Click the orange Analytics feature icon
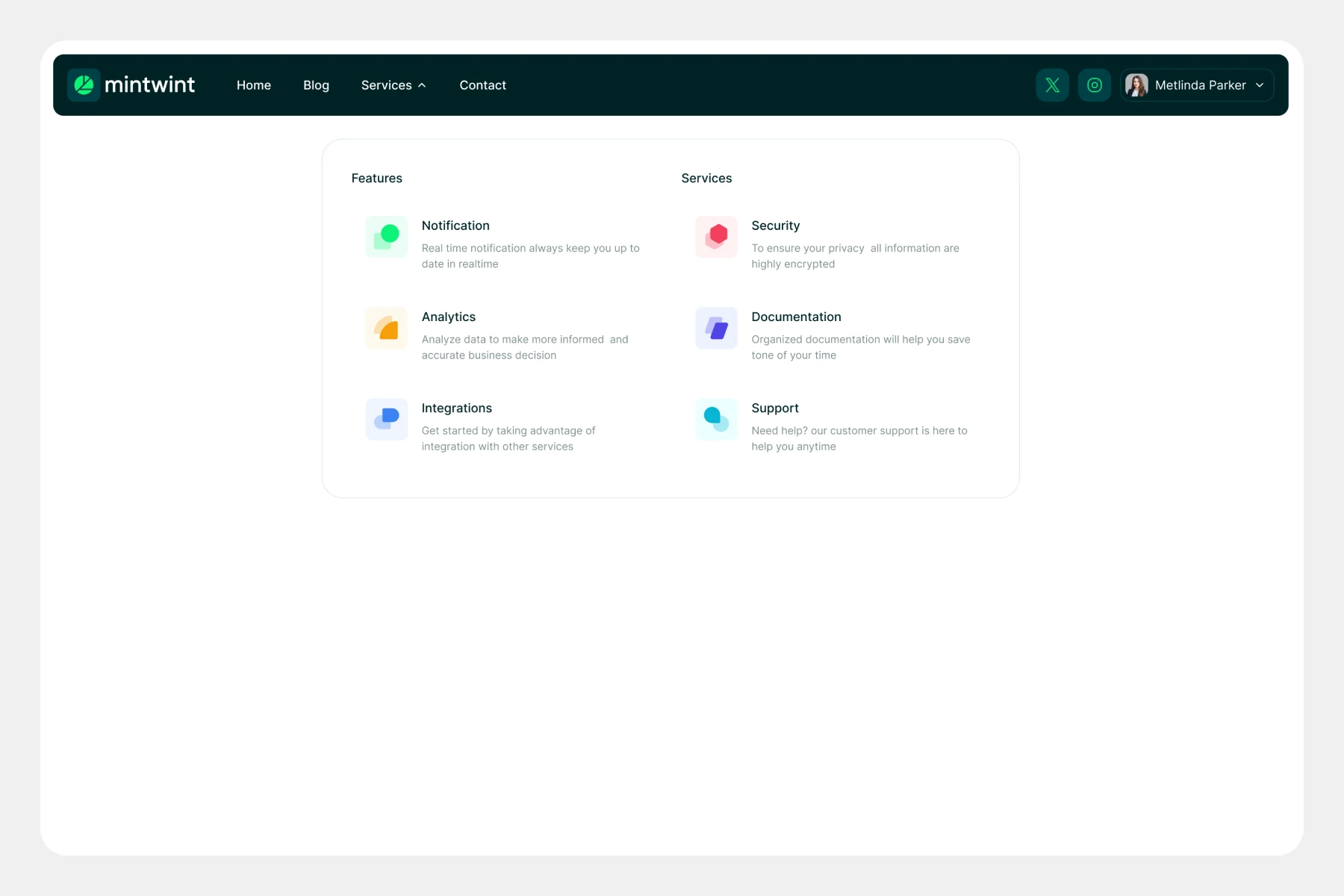 point(386,328)
